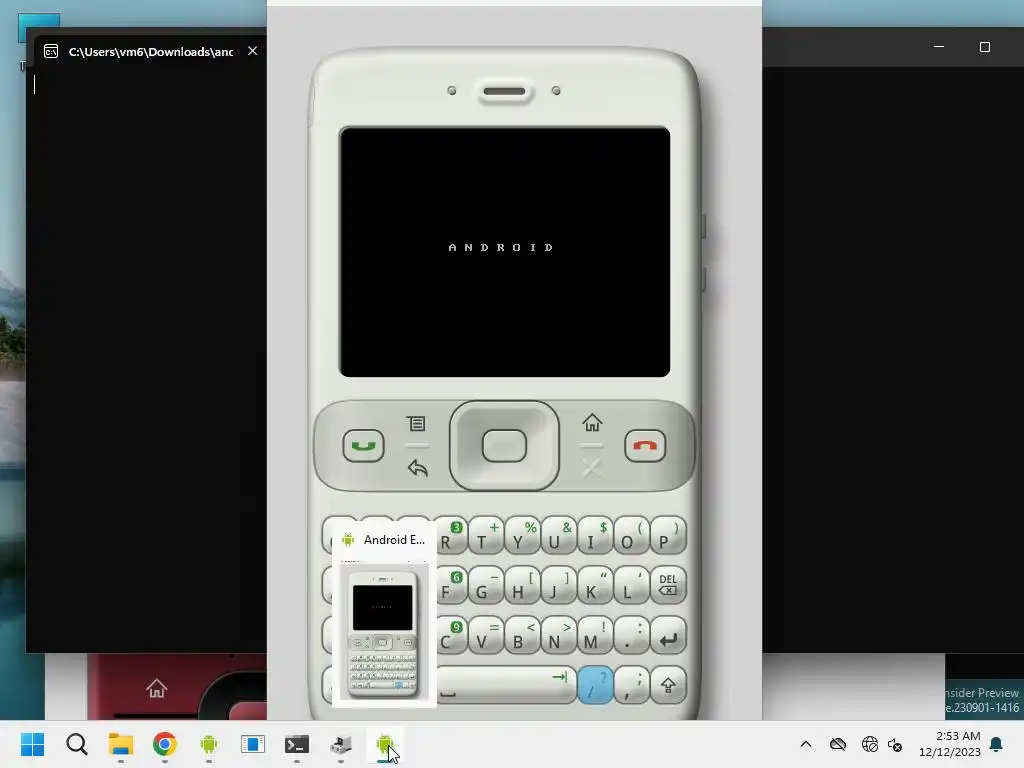Open network settings tray icon
This screenshot has width=1024, height=768.
tap(869, 744)
